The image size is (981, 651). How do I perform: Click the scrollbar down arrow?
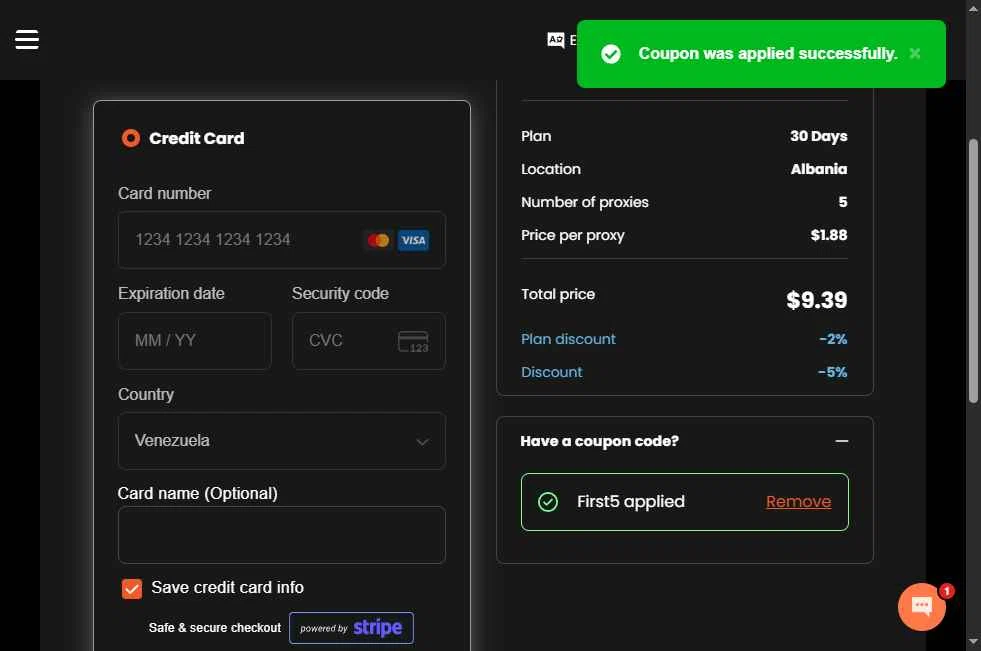pyautogui.click(x=973, y=642)
